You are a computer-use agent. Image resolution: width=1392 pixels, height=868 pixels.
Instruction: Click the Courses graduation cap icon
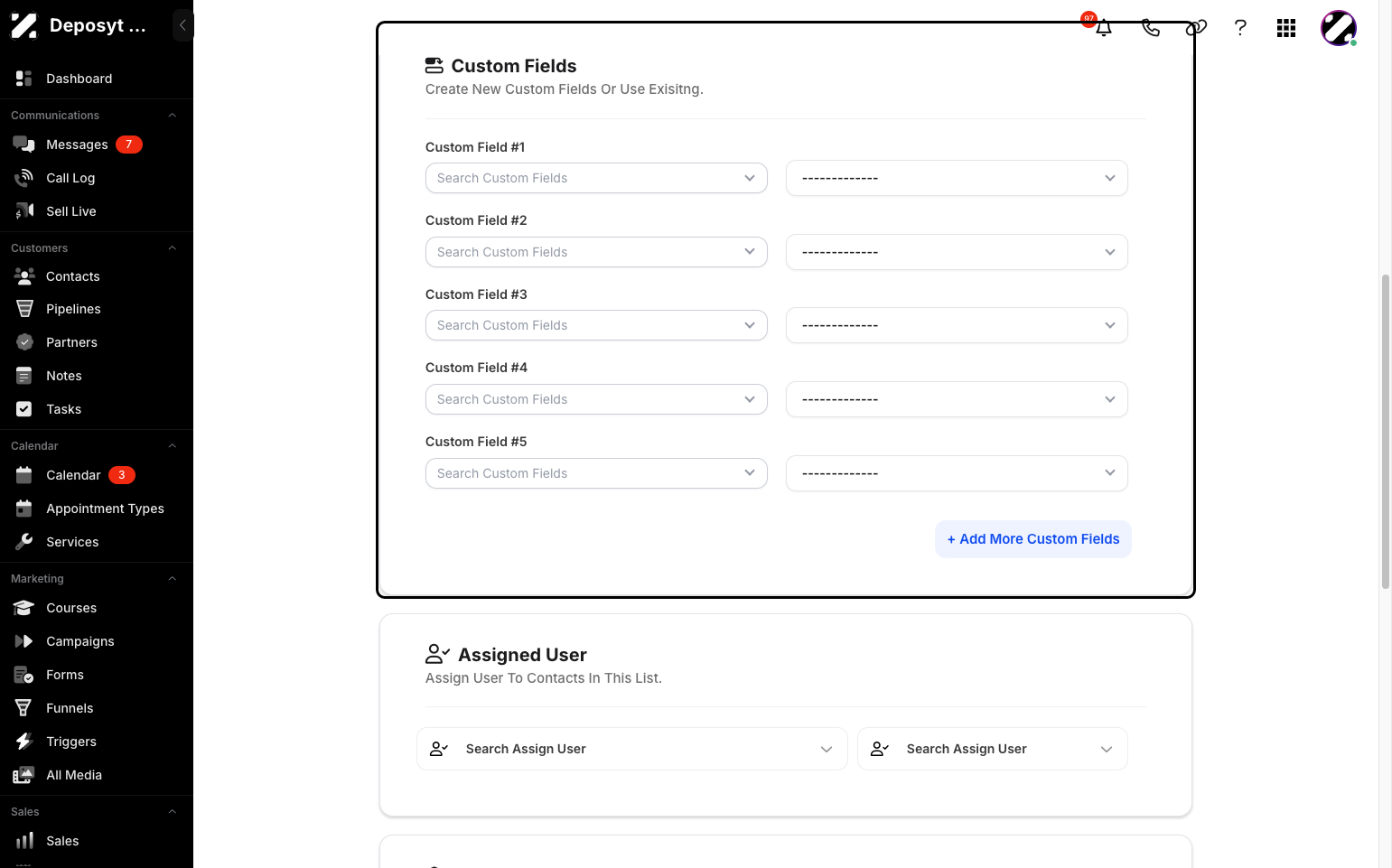point(24,608)
